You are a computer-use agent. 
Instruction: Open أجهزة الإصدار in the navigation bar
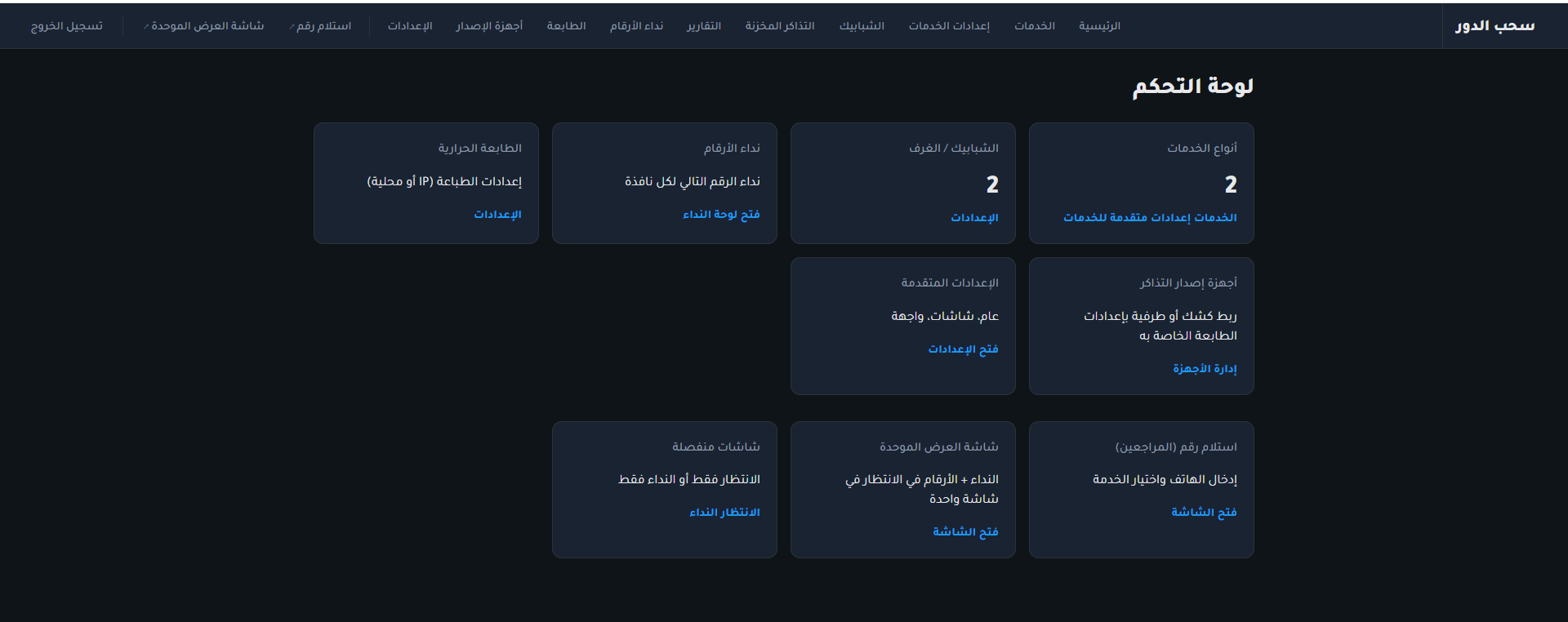click(x=489, y=26)
